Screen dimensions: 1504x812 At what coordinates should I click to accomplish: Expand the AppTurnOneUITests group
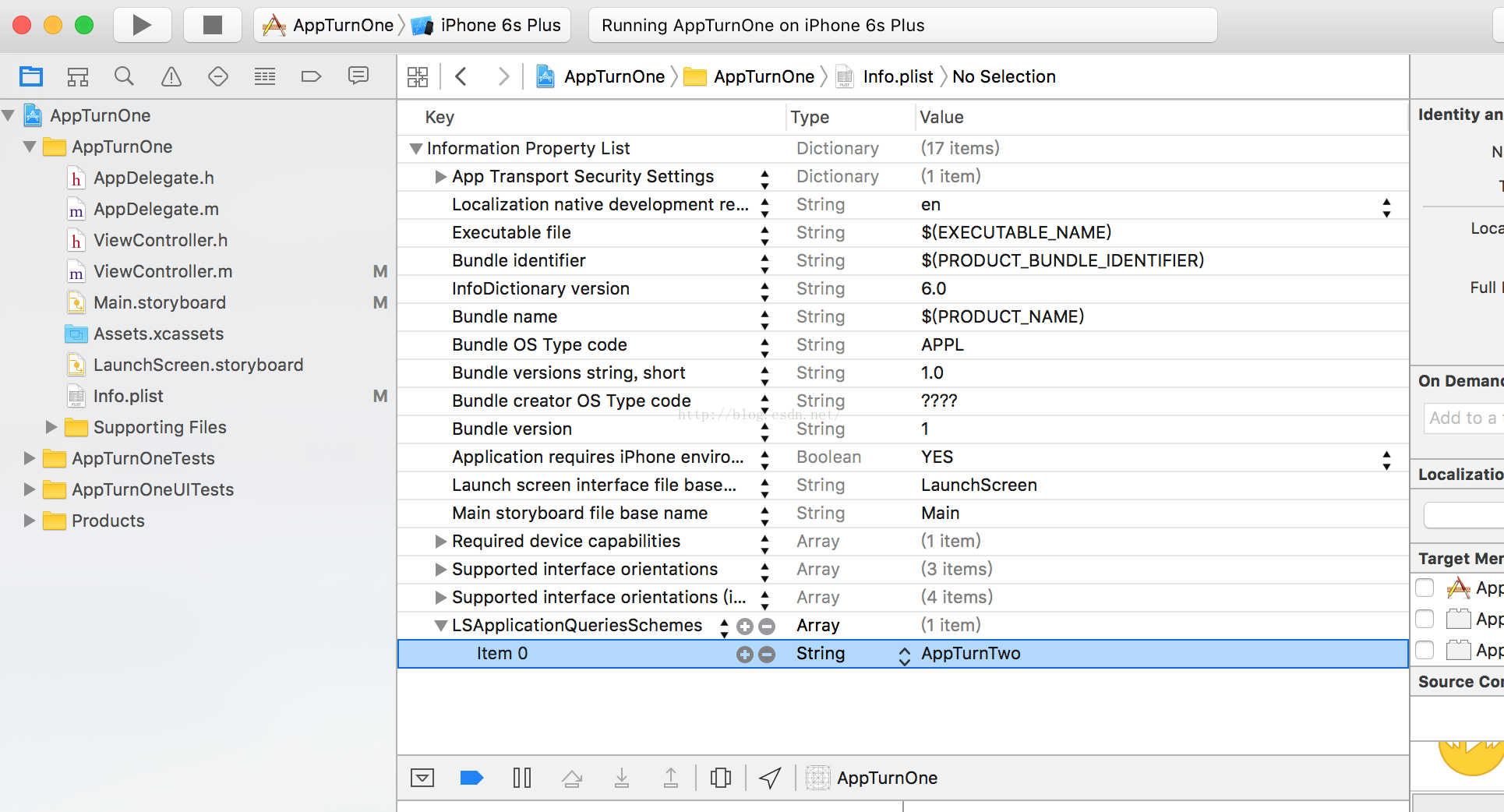coord(30,489)
